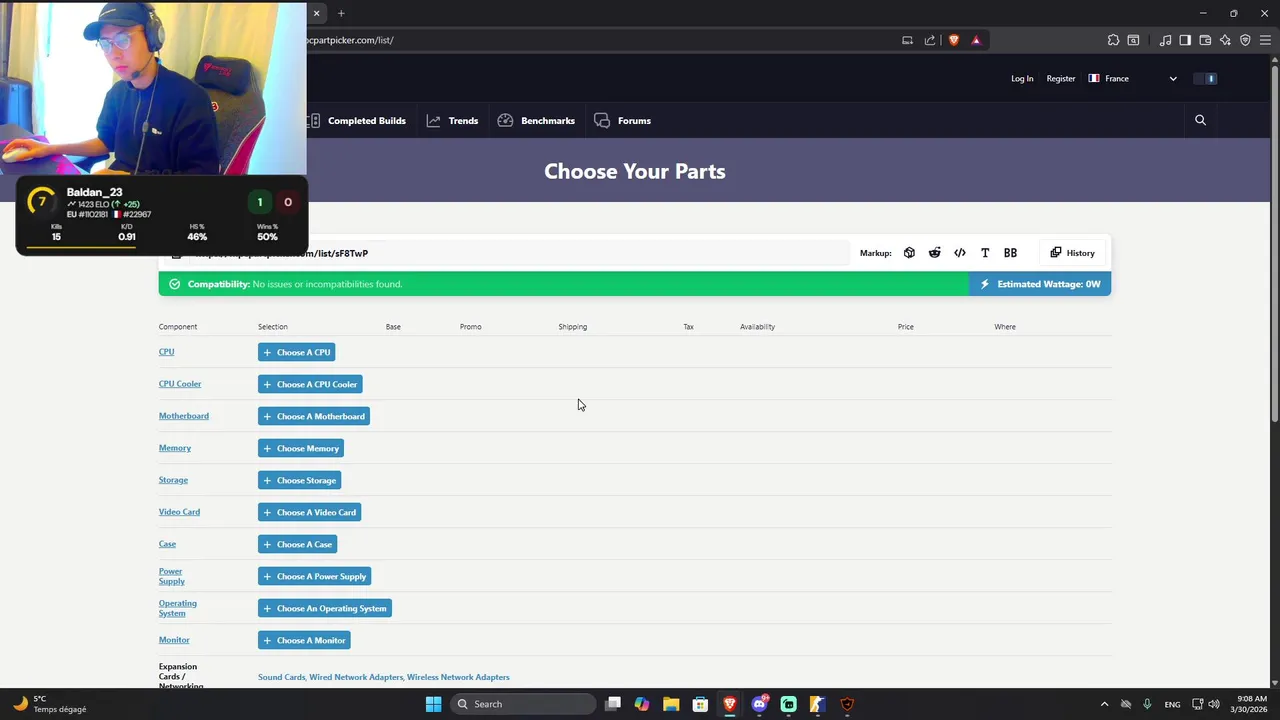The height and width of the screenshot is (720, 1280).
Task: Click the Windows taskbar Search box
Action: pyautogui.click(x=522, y=704)
